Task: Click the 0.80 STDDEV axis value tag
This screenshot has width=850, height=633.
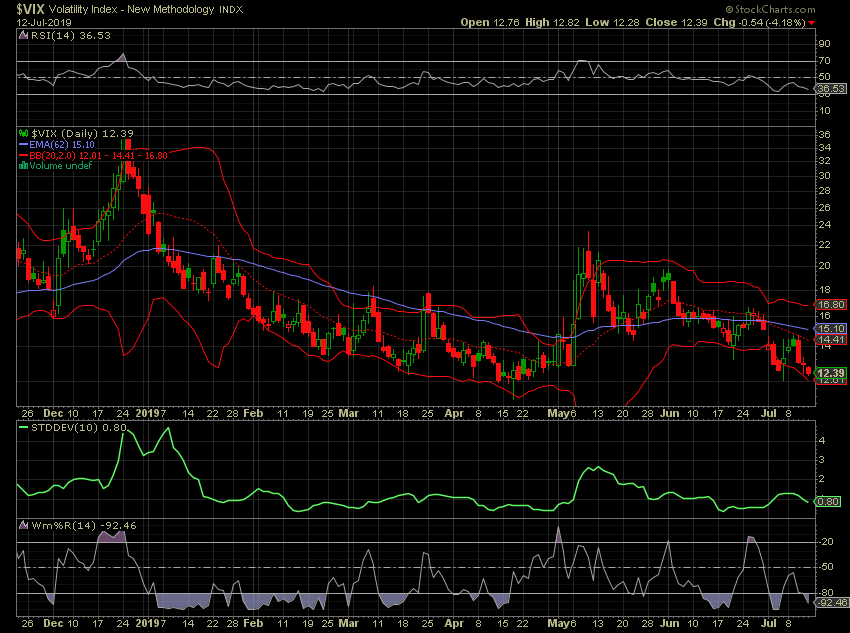Action: [829, 501]
